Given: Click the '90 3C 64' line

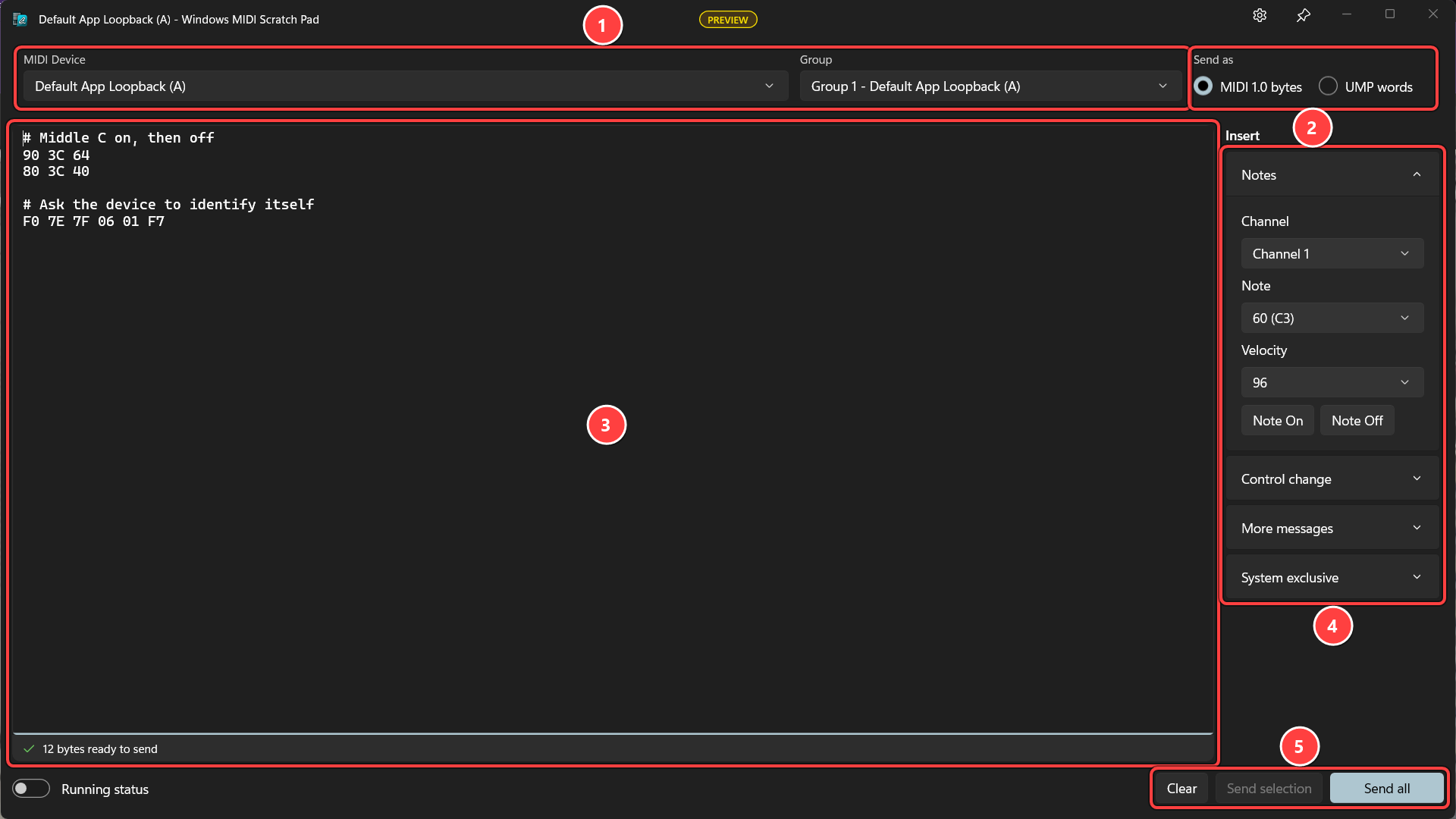Looking at the screenshot, I should click(x=56, y=155).
